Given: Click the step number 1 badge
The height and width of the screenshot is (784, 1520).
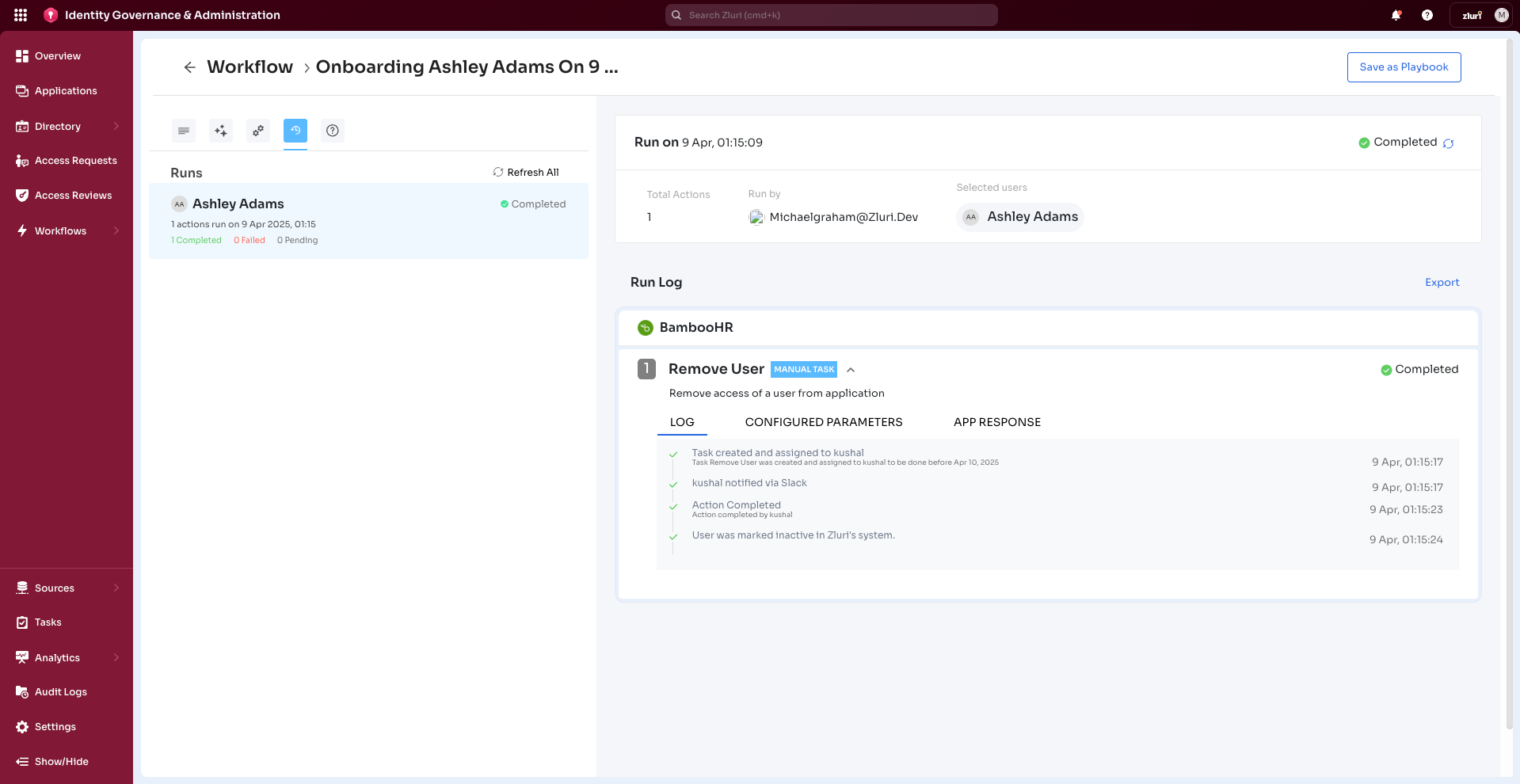Looking at the screenshot, I should pyautogui.click(x=646, y=369).
